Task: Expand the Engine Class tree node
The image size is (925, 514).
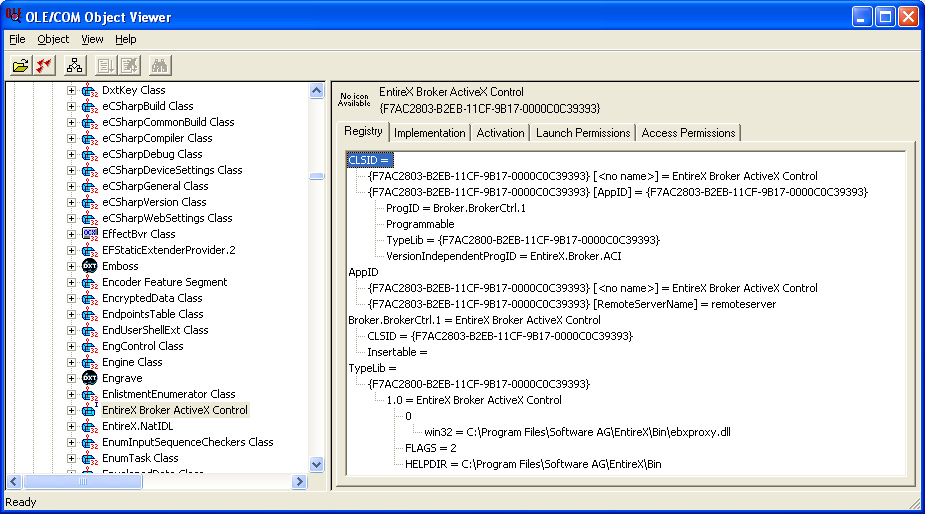Action: [71, 362]
